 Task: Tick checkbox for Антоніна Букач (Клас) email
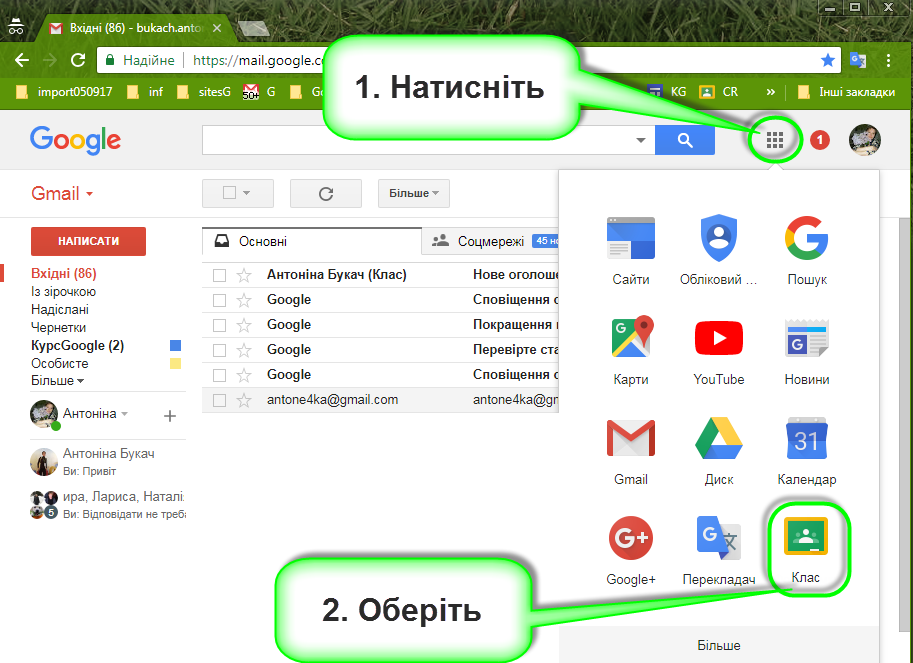click(x=219, y=275)
